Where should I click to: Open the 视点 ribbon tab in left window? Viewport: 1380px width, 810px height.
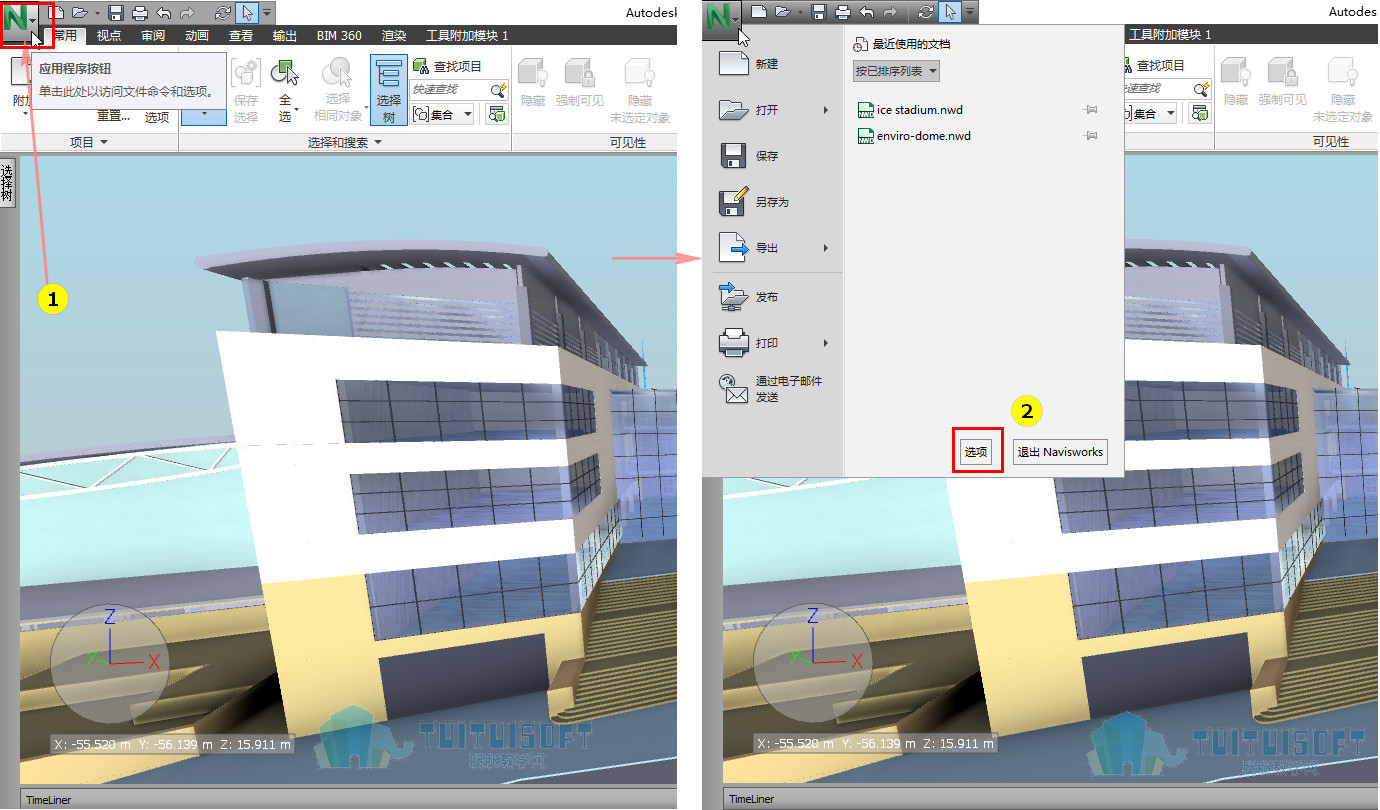click(x=109, y=35)
